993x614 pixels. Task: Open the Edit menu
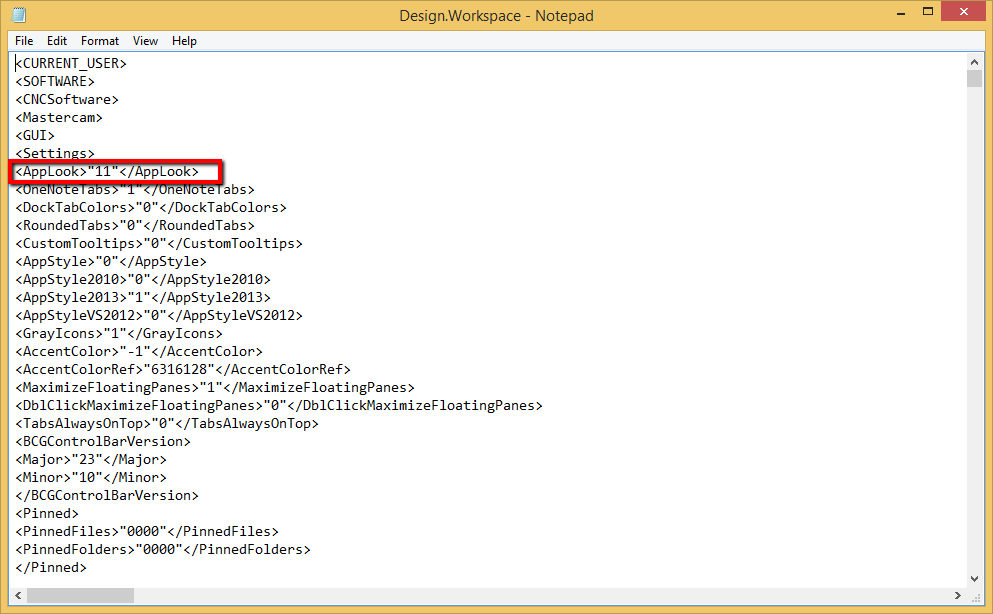click(57, 41)
